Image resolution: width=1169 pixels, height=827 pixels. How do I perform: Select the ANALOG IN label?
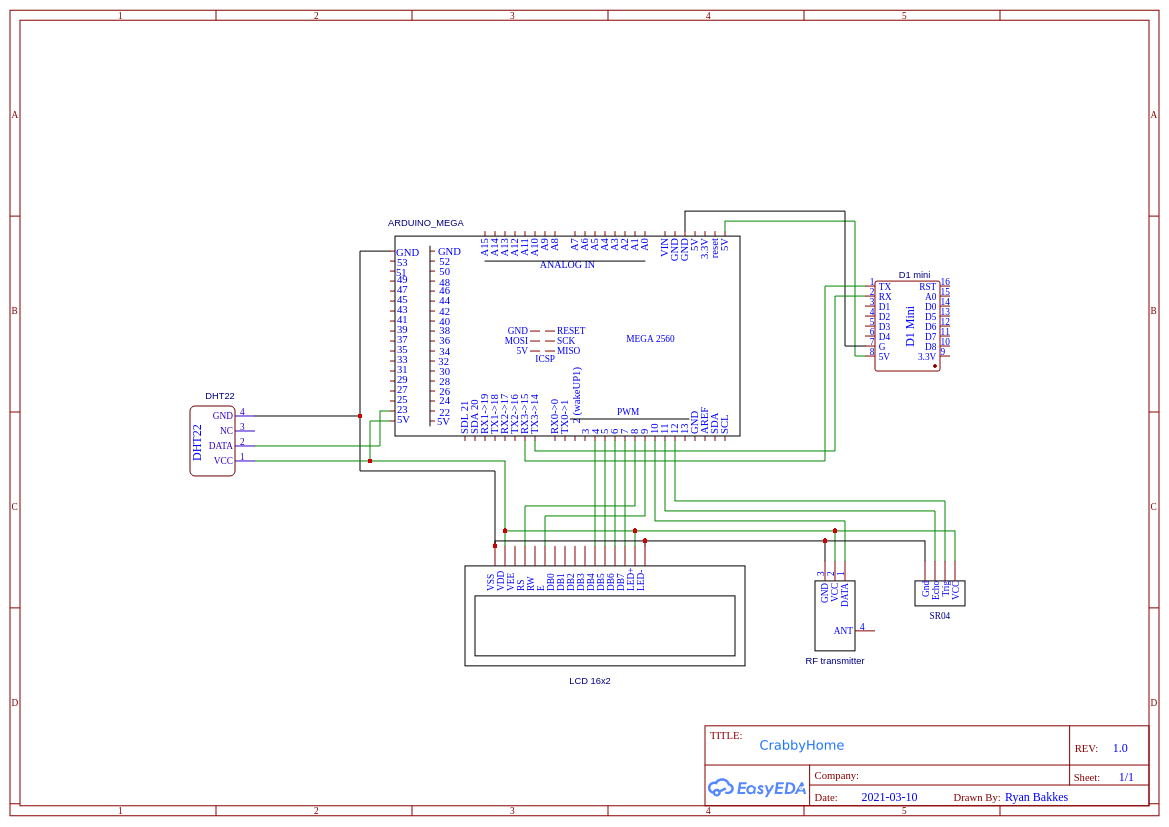[567, 265]
